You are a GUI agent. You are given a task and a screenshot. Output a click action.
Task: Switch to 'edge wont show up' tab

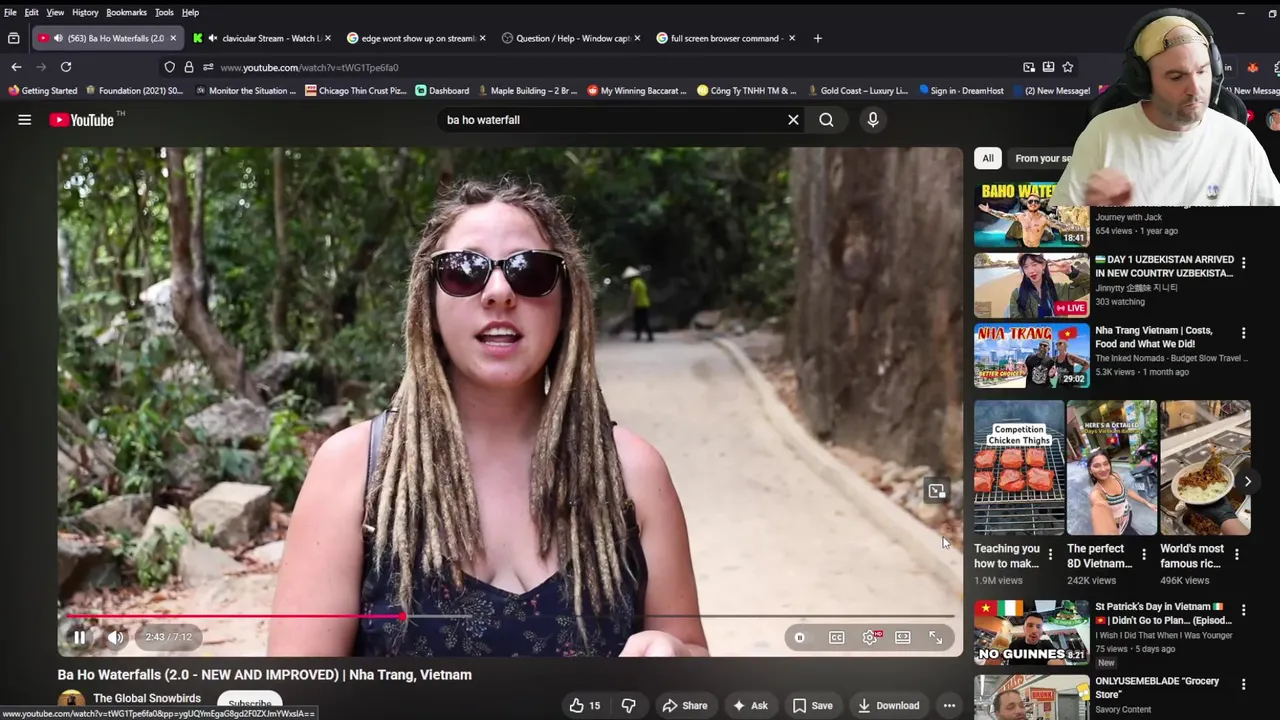[415, 38]
